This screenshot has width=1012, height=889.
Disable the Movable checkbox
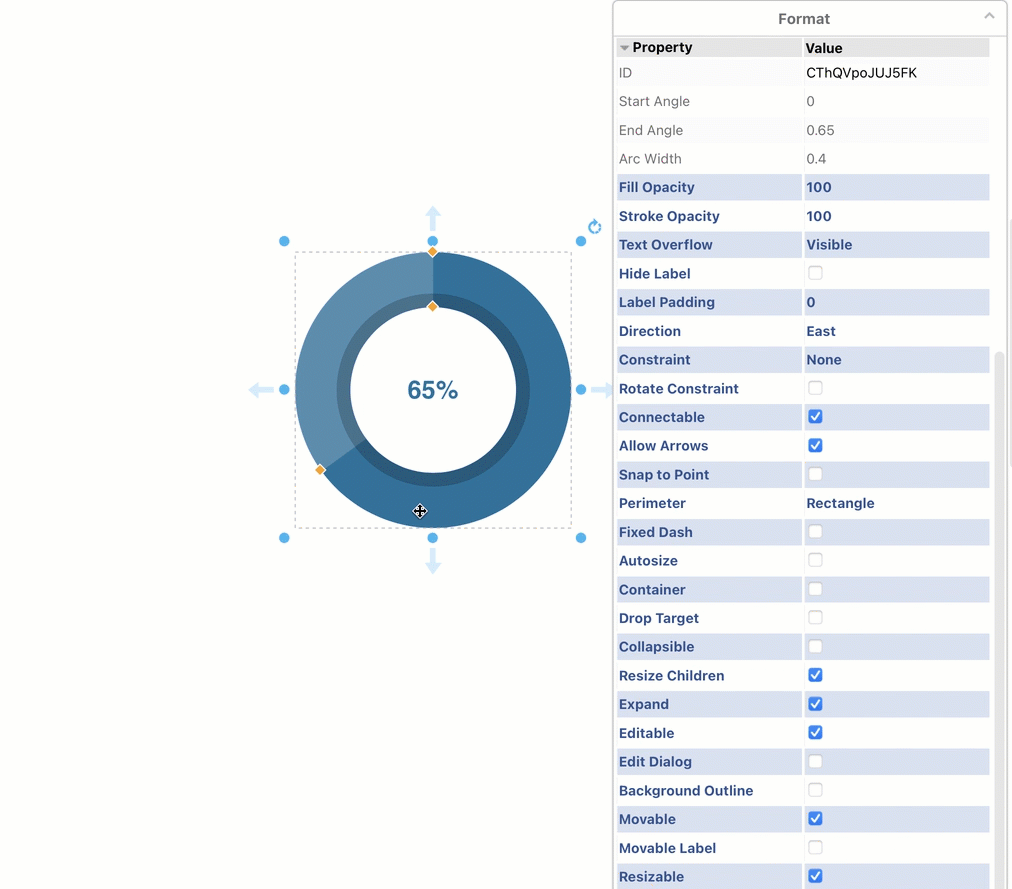click(815, 819)
